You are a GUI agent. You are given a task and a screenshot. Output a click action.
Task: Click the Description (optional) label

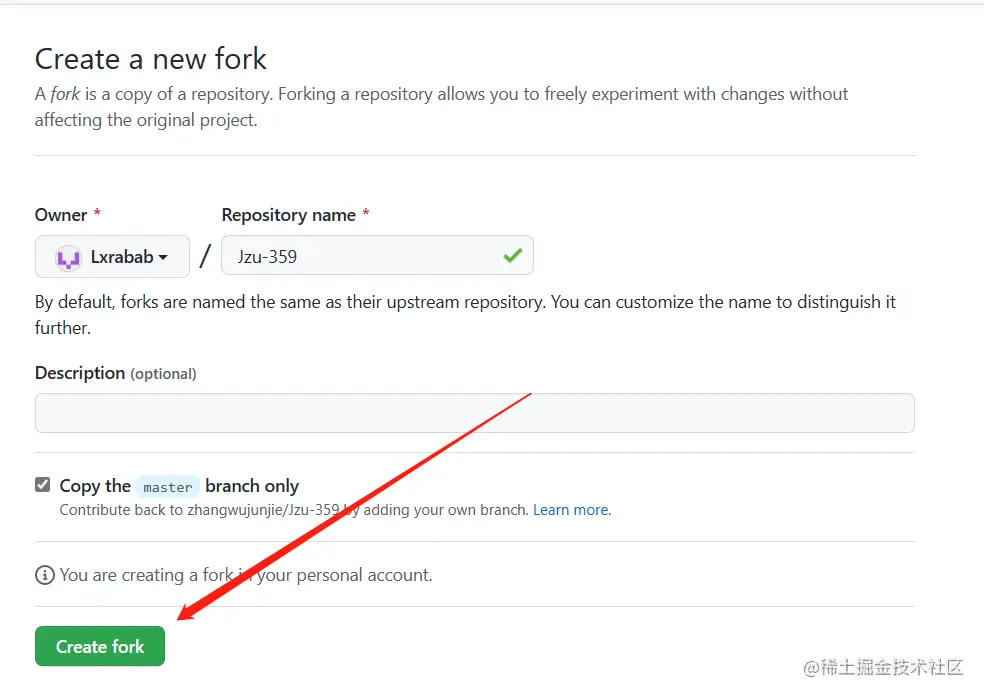[x=115, y=373]
